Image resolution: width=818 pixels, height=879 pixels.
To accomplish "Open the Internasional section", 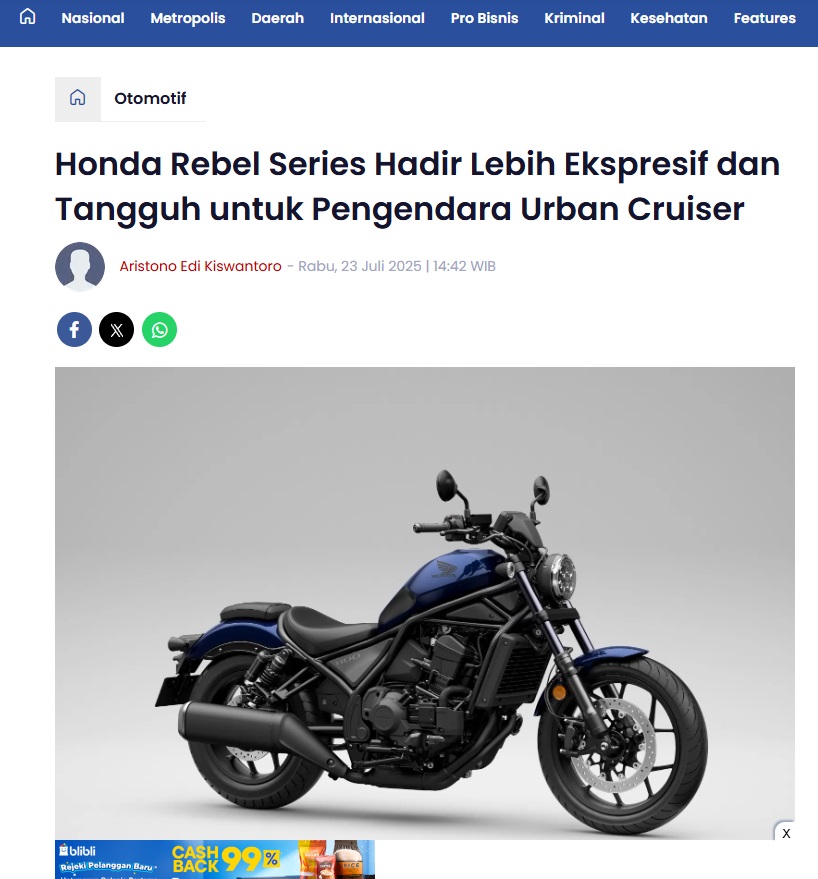I will tap(377, 18).
